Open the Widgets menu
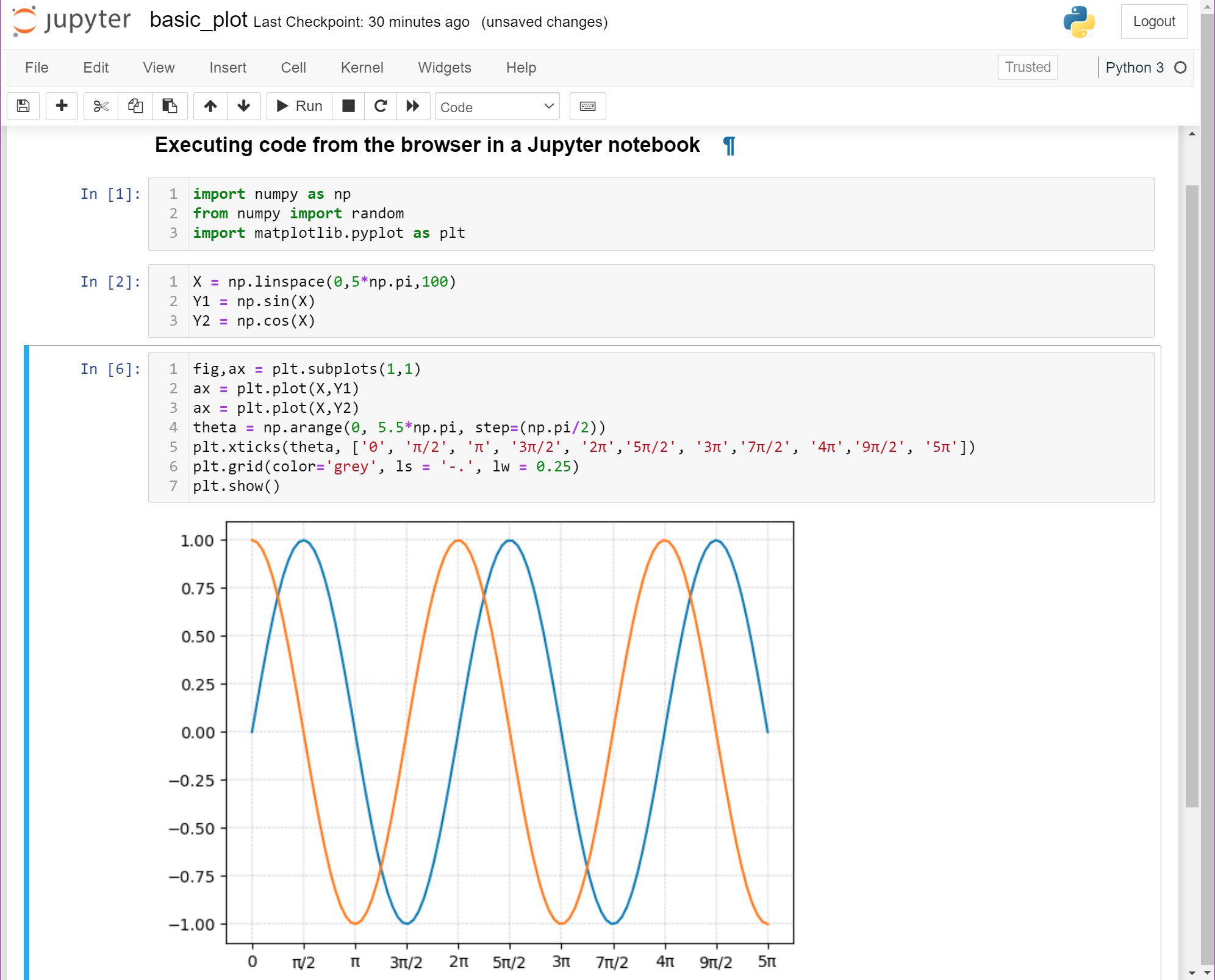 [445, 68]
